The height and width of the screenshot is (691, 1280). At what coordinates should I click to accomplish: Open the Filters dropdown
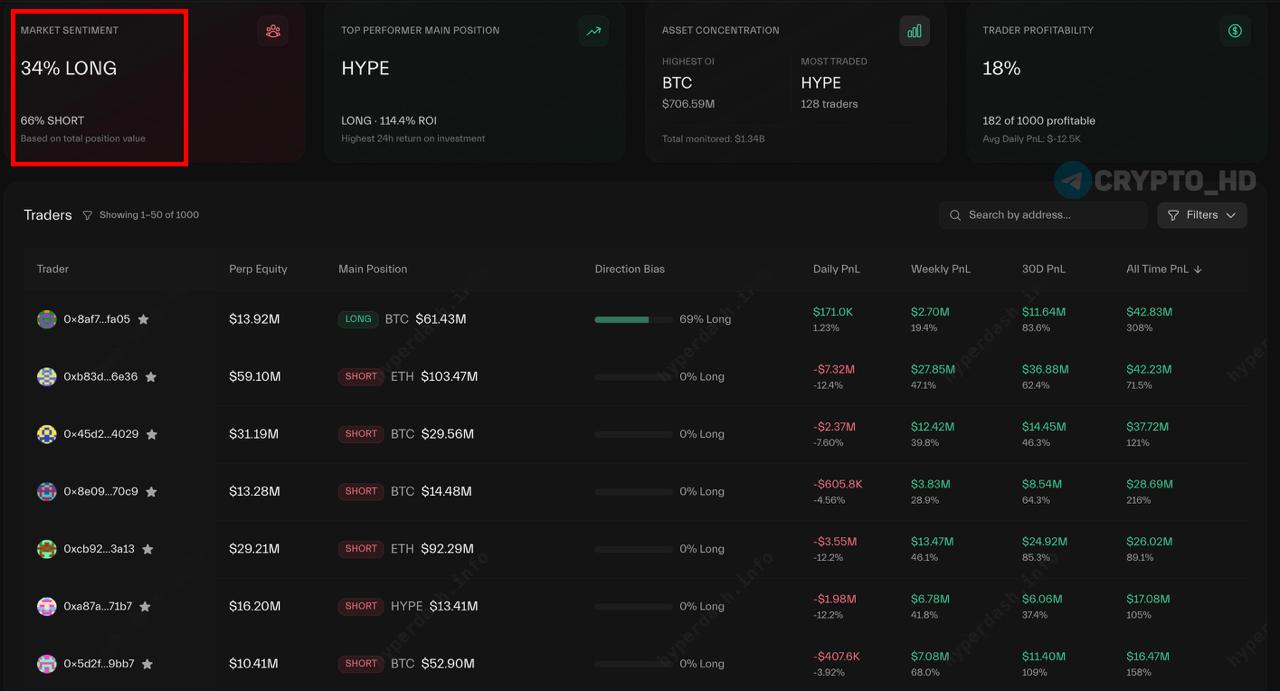click(1202, 215)
